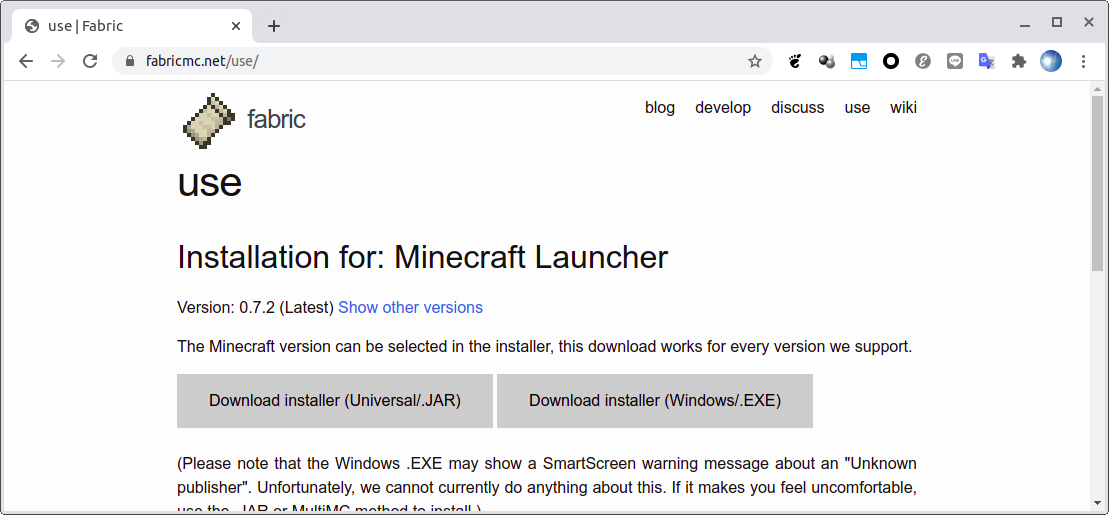The width and height of the screenshot is (1109, 515).
Task: Maximize the browser window
Action: coord(1057,23)
